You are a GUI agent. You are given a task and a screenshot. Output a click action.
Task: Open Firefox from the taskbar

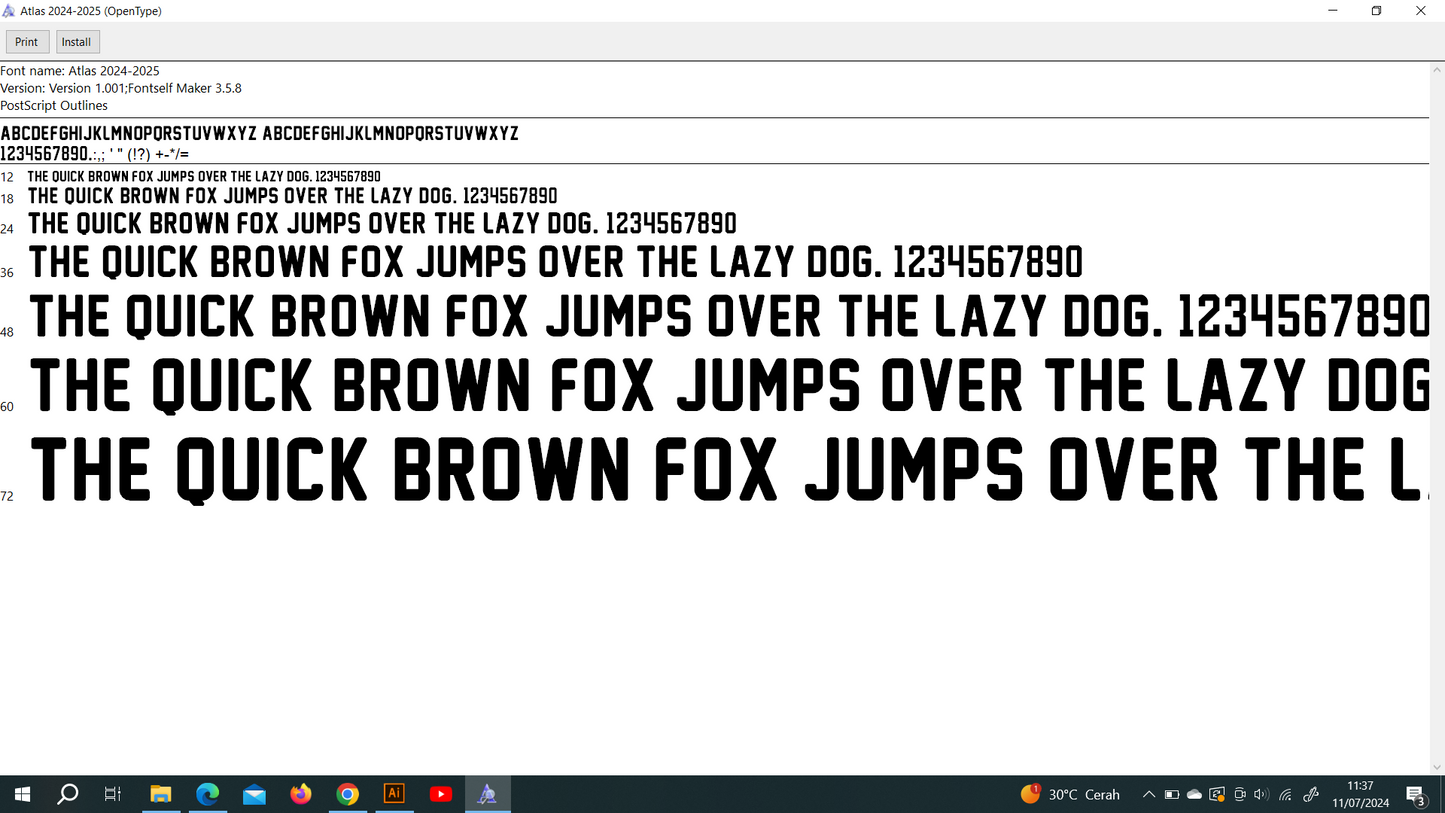click(x=301, y=794)
